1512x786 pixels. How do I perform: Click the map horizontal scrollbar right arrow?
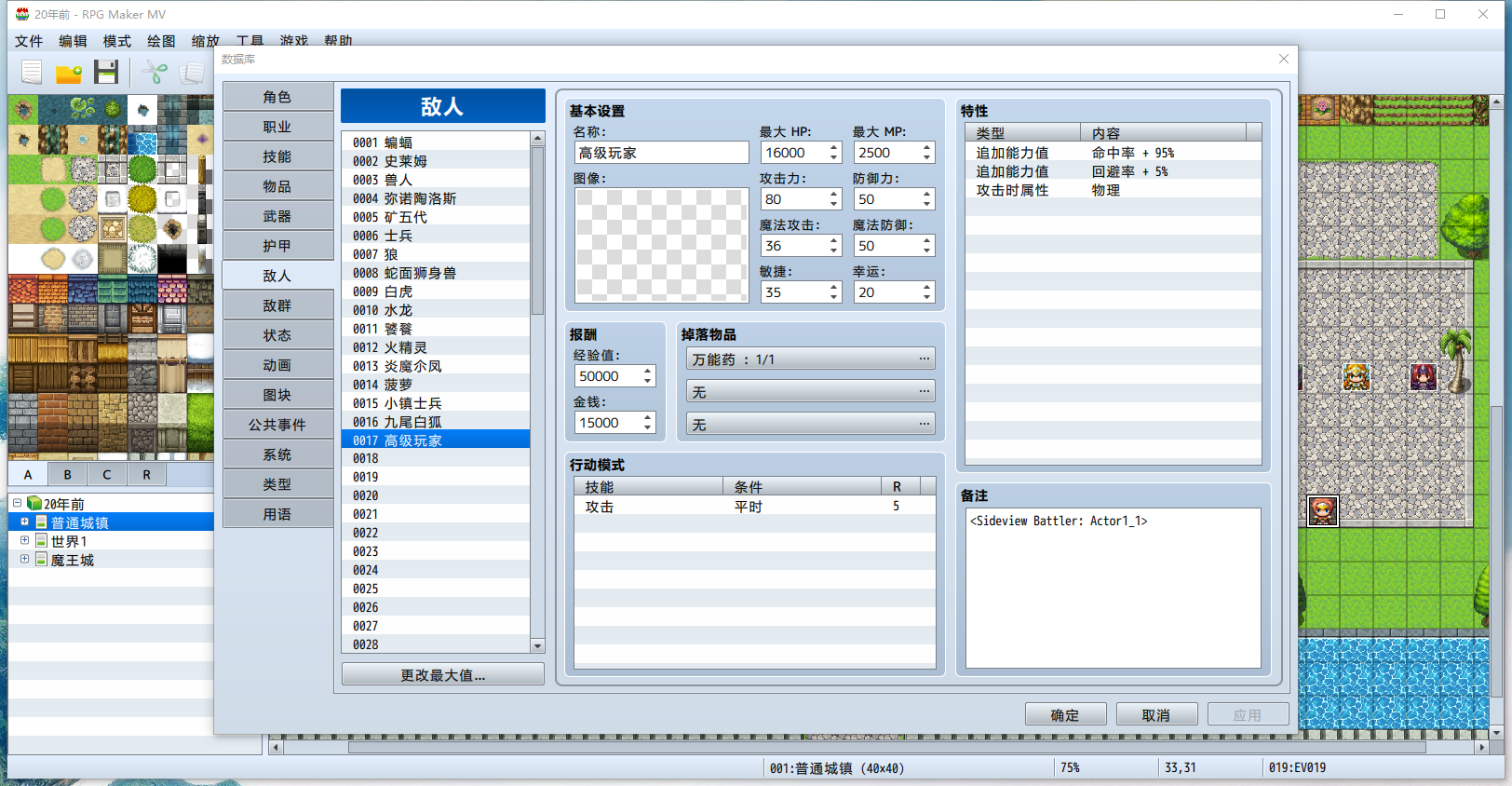coord(1481,747)
